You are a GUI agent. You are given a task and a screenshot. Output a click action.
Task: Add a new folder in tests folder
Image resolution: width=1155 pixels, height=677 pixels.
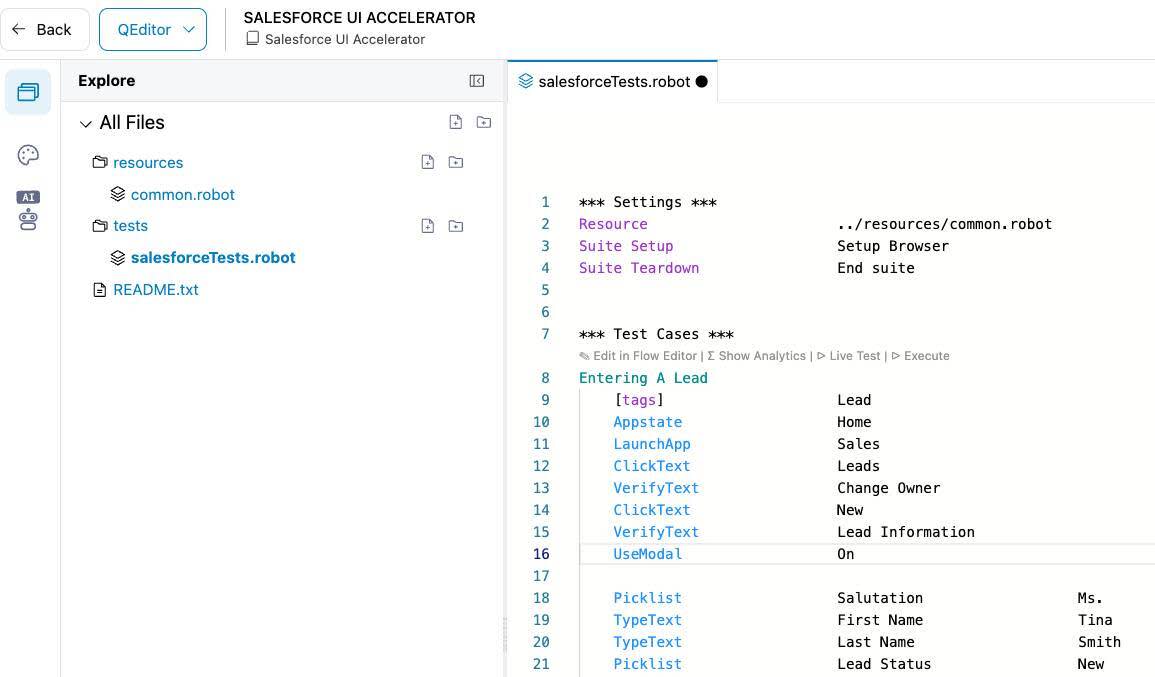point(456,226)
